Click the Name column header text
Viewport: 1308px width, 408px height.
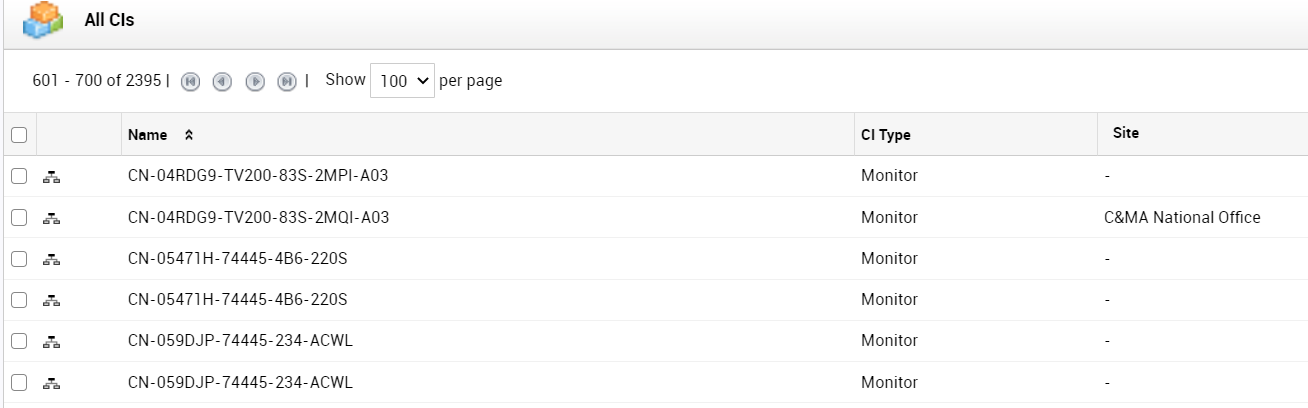tap(148, 135)
